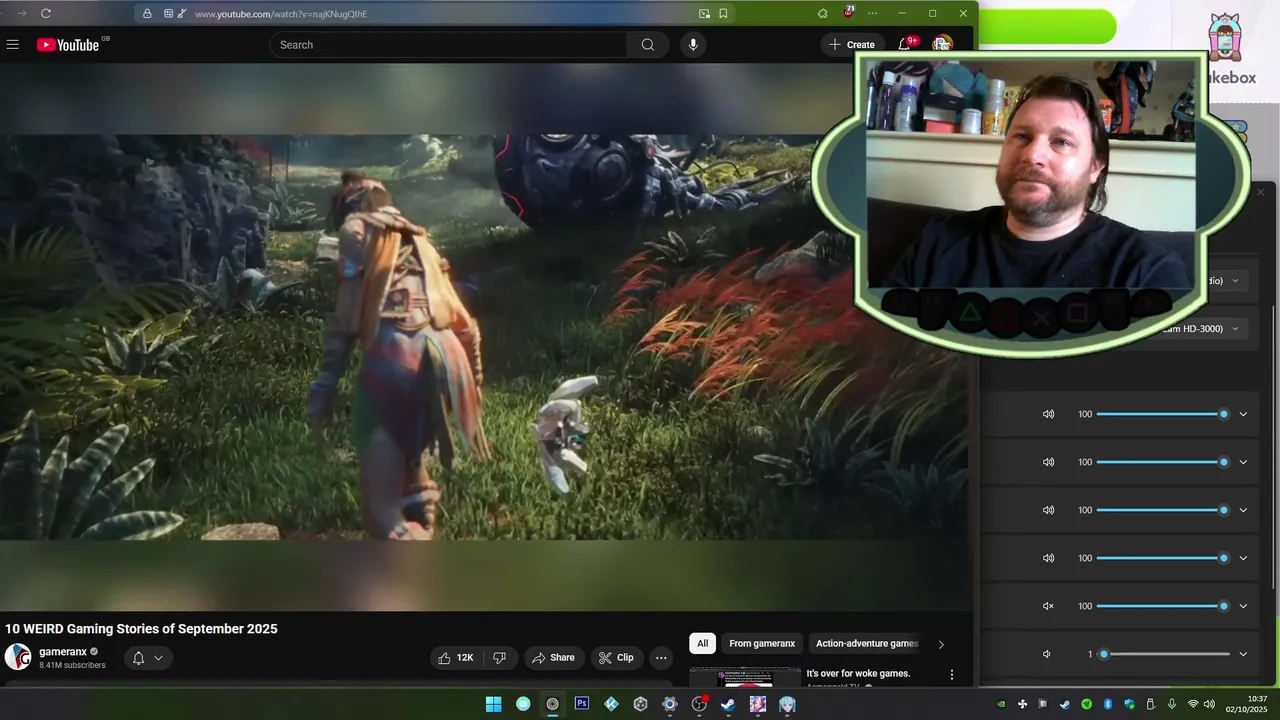Open gameranx channel avatar
1280x720 pixels.
pos(18,657)
